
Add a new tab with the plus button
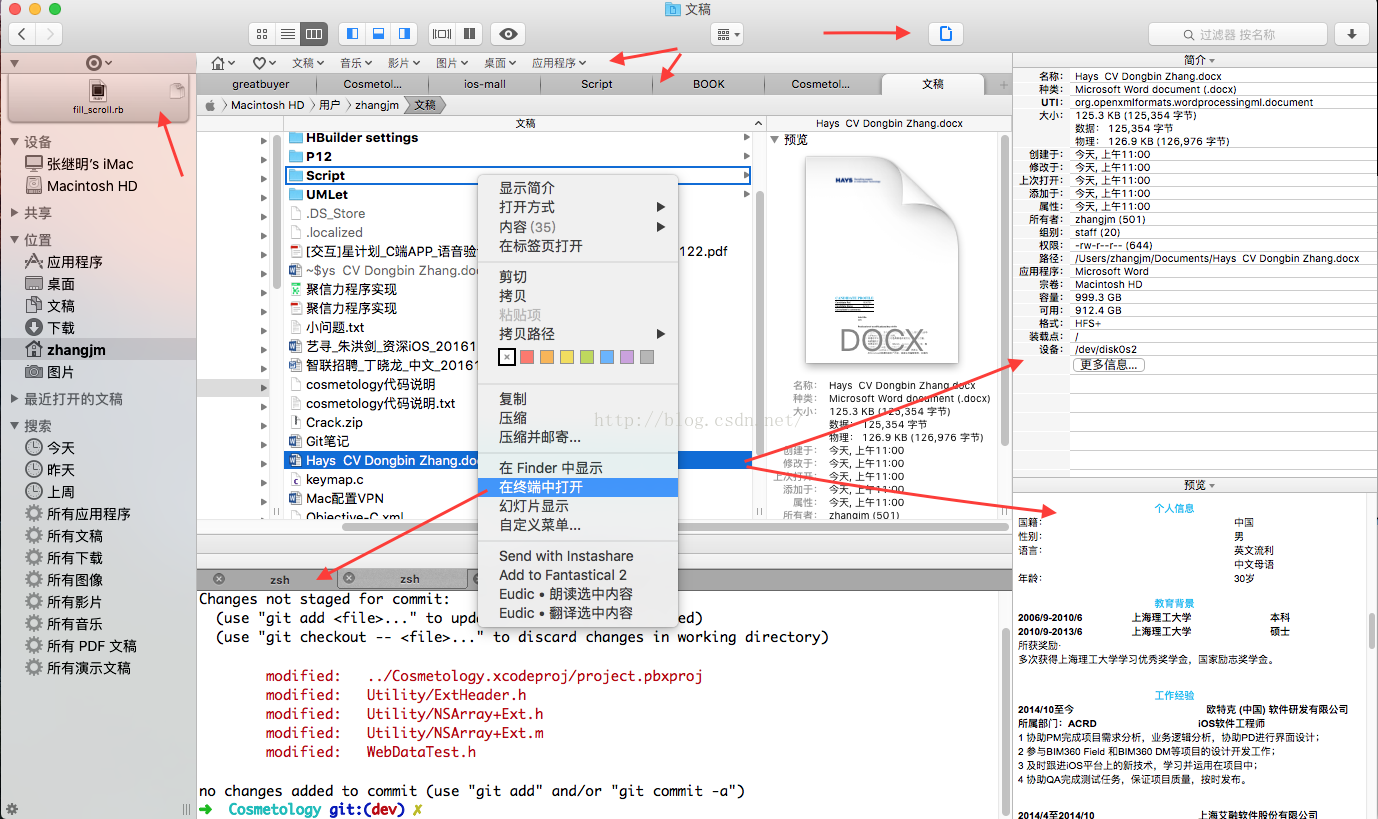tap(1004, 85)
